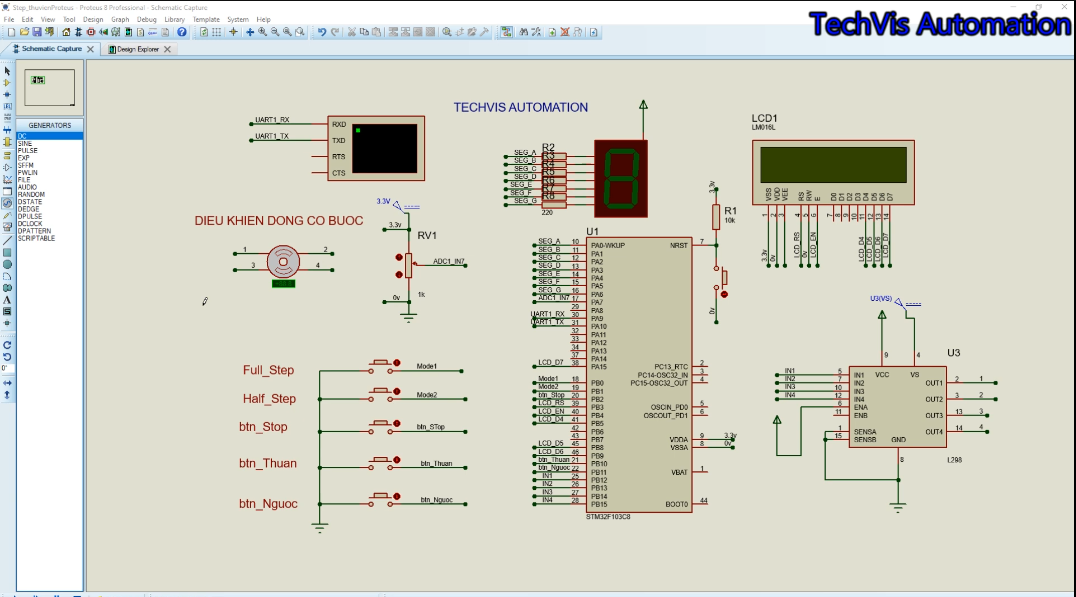Viewport: 1076px width, 597px height.
Task: Click the GENERATORS panel header
Action: pos(49,126)
